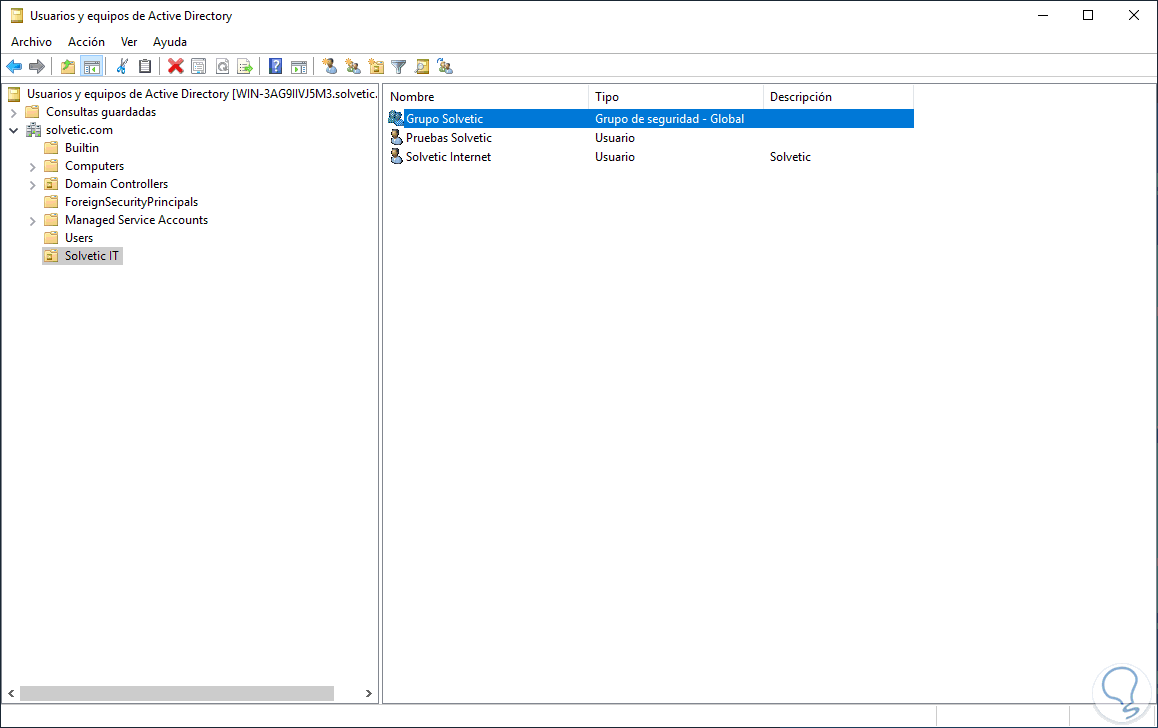Go back with the blue Back arrow
1158x728 pixels.
click(14, 66)
